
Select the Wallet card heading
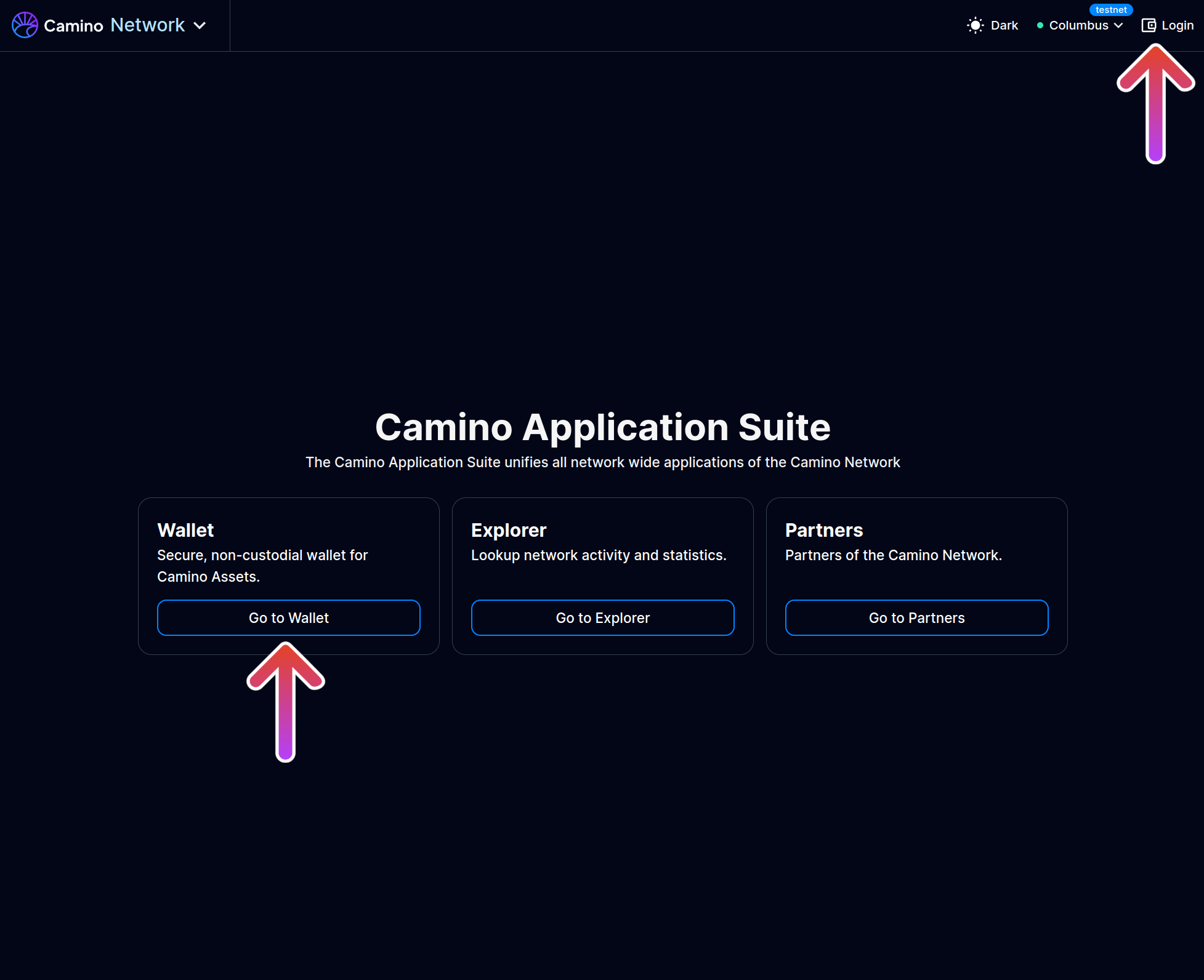point(185,530)
